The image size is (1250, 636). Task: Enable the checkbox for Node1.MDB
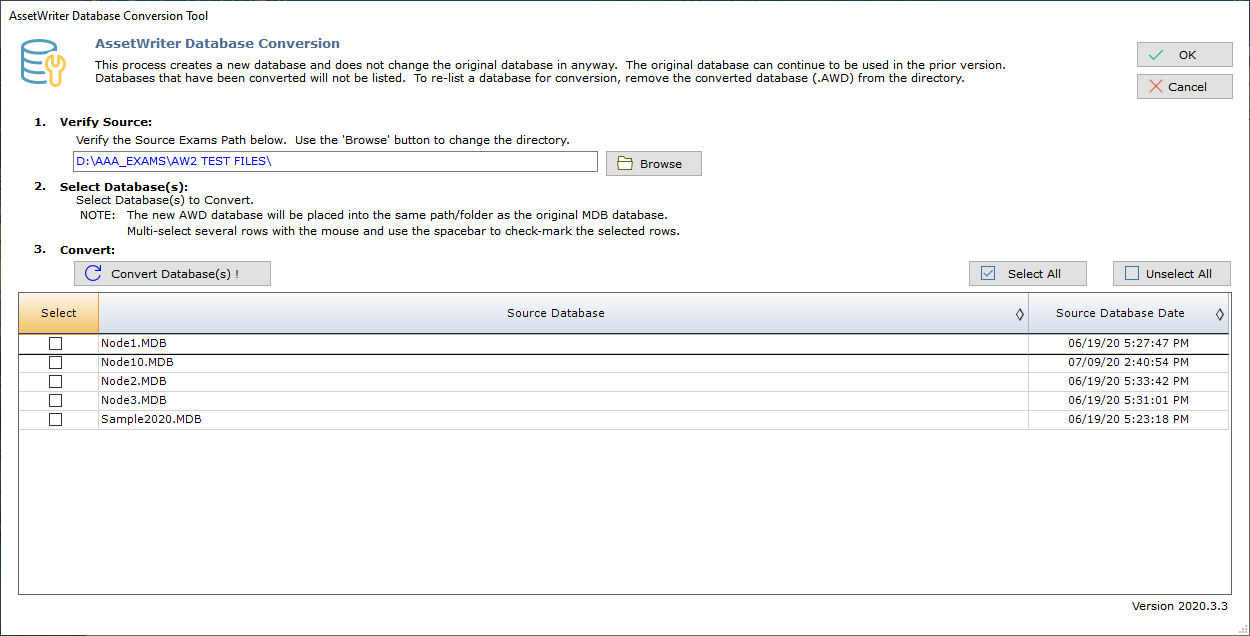click(x=55, y=343)
